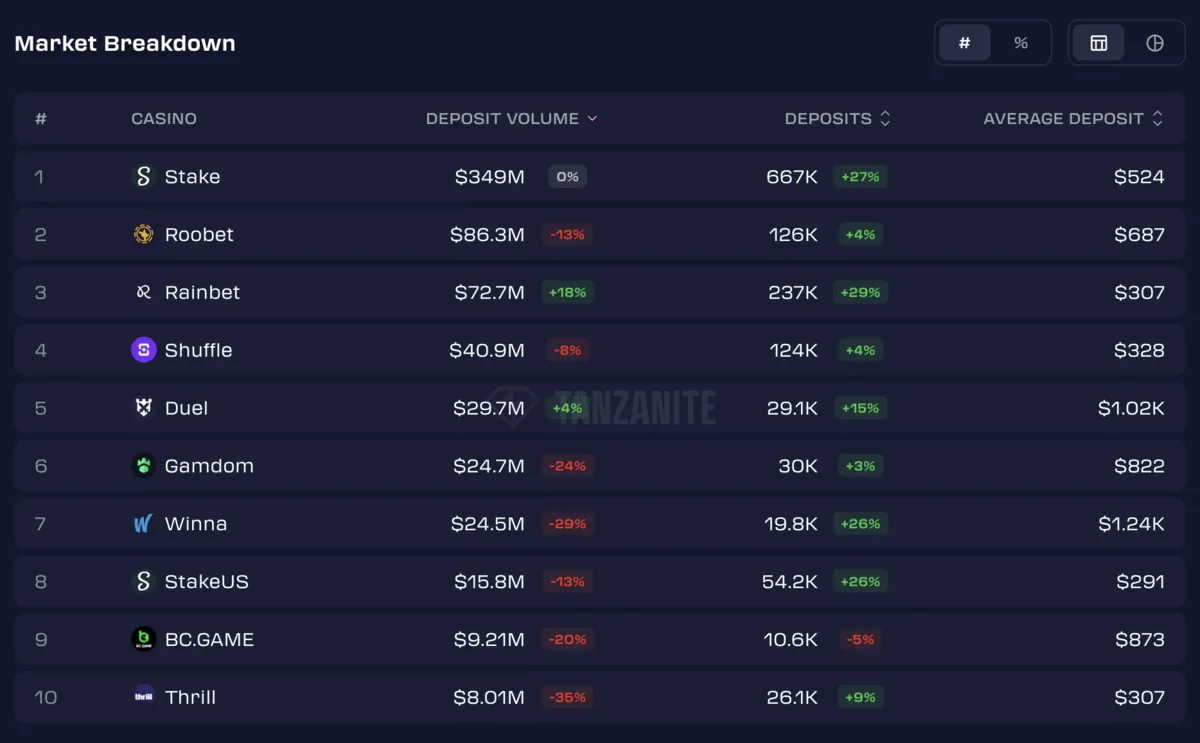Click Winna's $24.5M deposit volume
Viewport: 1200px width, 743px height.
tap(488, 523)
